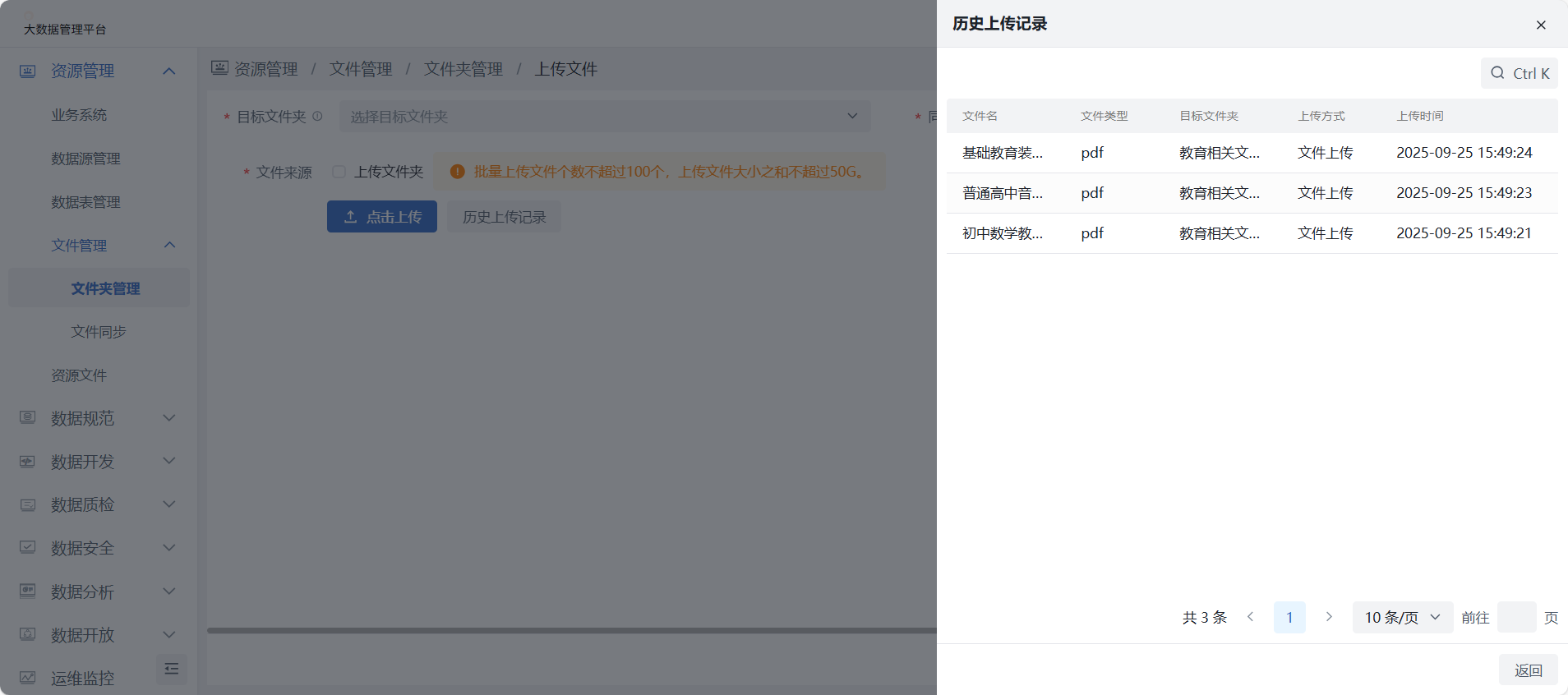The height and width of the screenshot is (695, 1568).
Task: Click the info icon beside 目标文件夹
Action: pos(317,117)
